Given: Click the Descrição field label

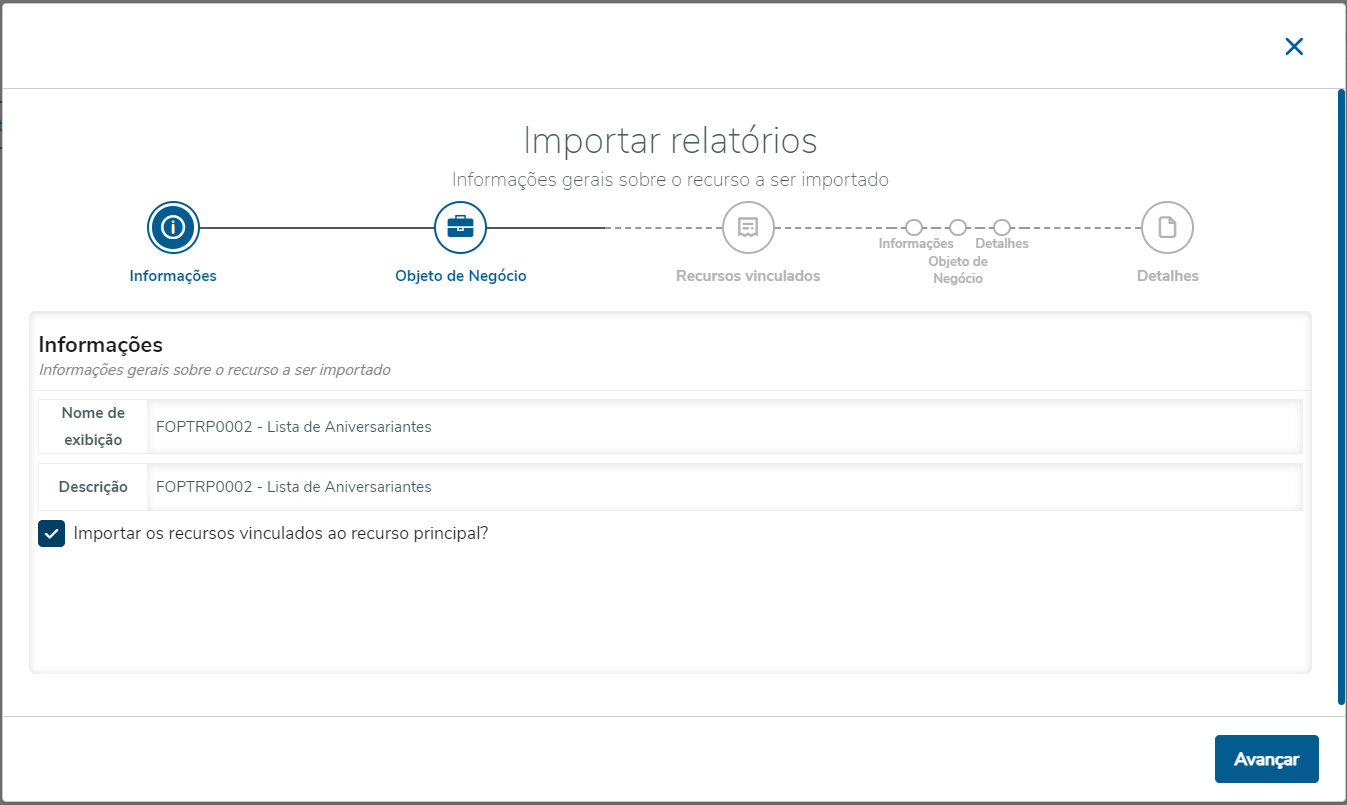Looking at the screenshot, I should point(93,487).
